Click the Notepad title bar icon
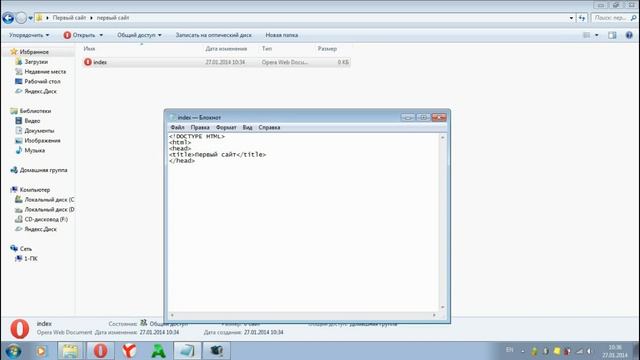The width and height of the screenshot is (640, 360). click(x=173, y=117)
